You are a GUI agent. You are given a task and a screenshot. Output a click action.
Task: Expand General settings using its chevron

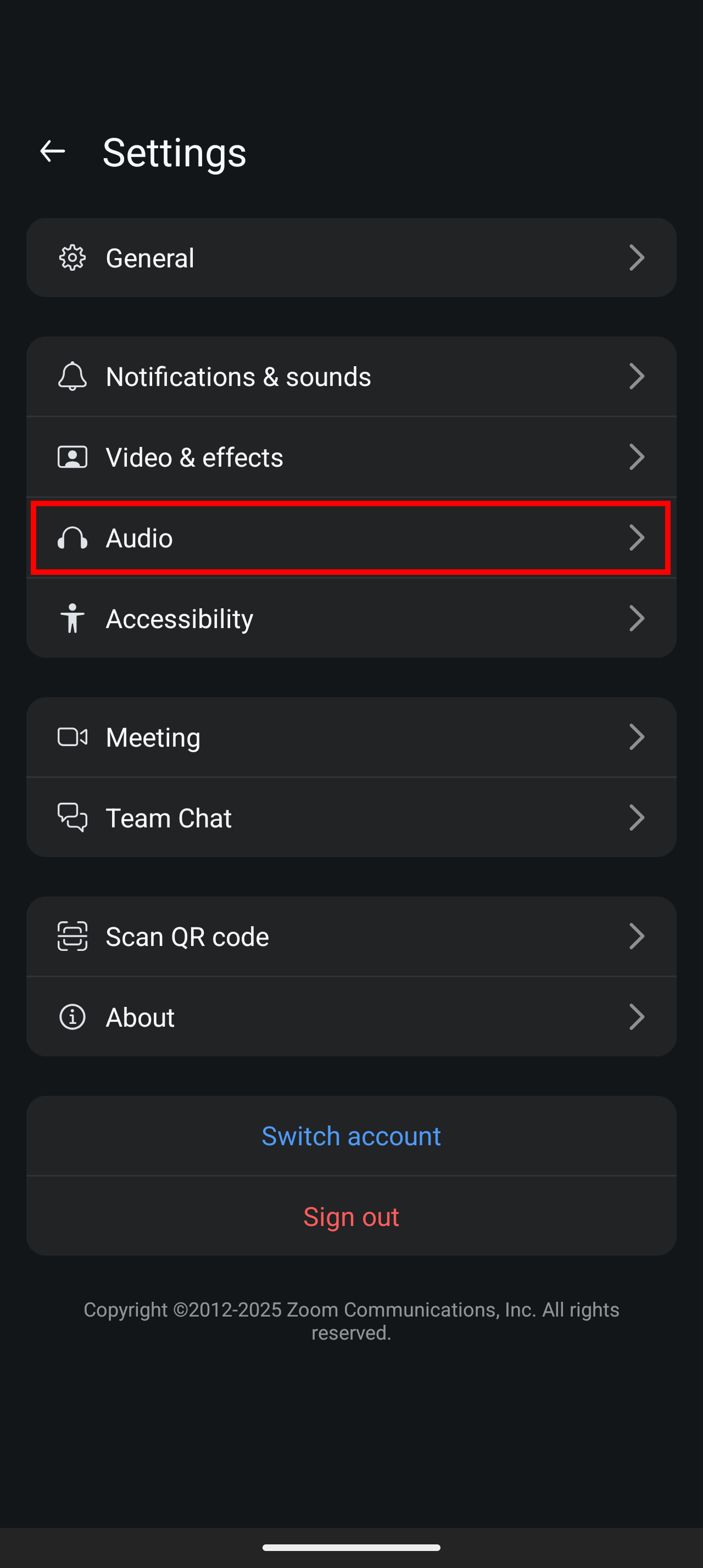click(x=637, y=257)
